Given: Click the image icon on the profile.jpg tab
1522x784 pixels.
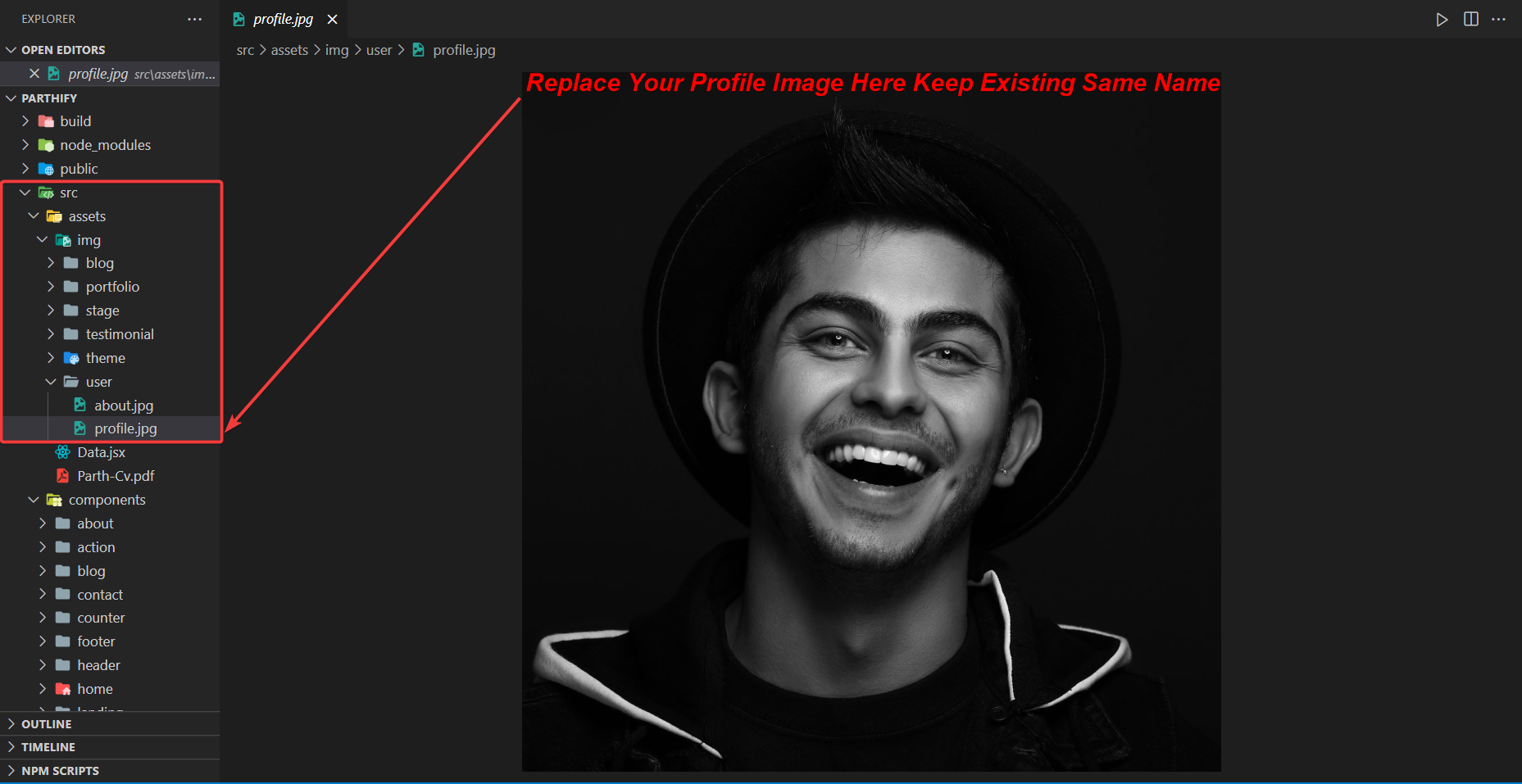Looking at the screenshot, I should click(x=239, y=18).
